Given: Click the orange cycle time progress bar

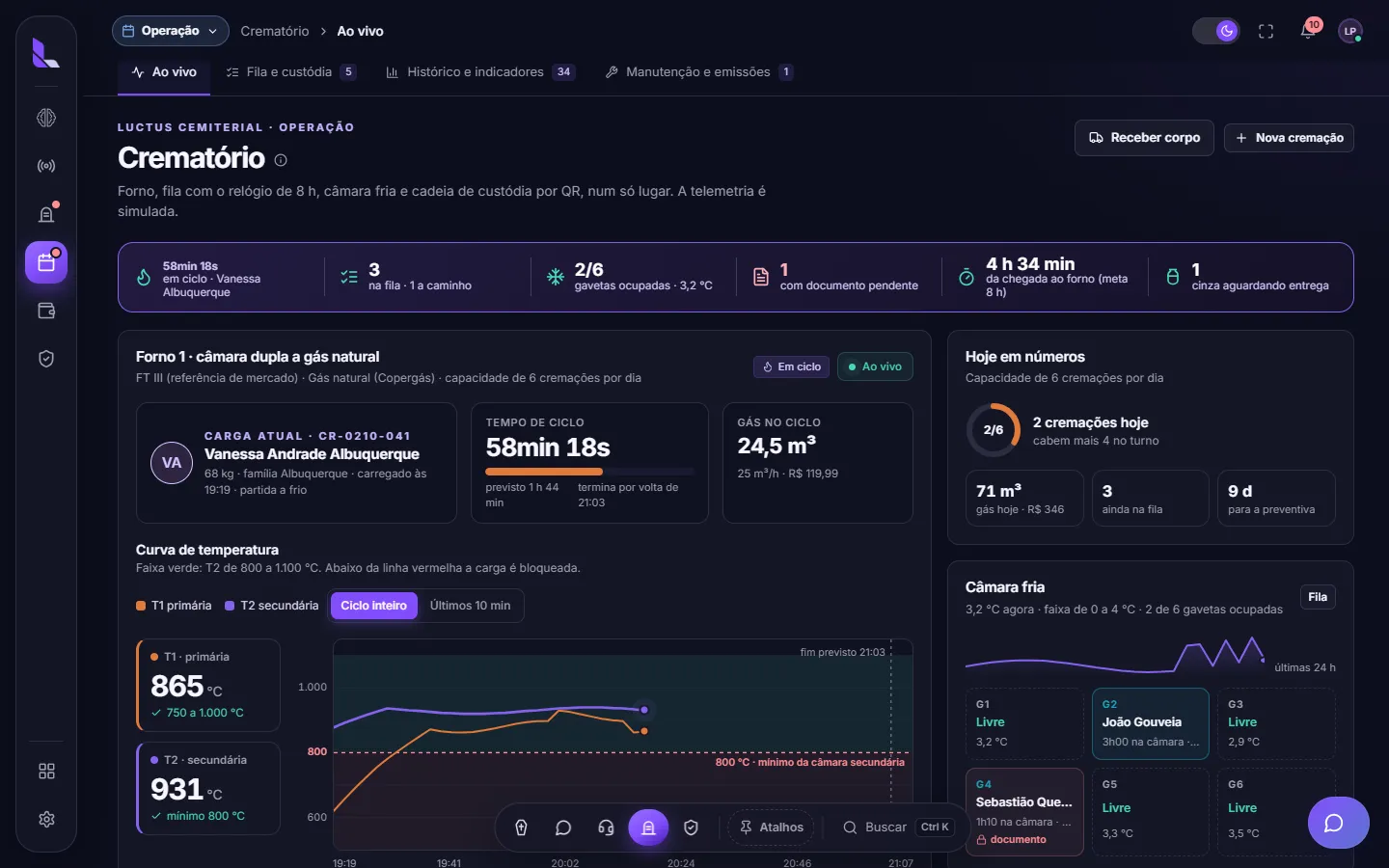Looking at the screenshot, I should pyautogui.click(x=589, y=472).
